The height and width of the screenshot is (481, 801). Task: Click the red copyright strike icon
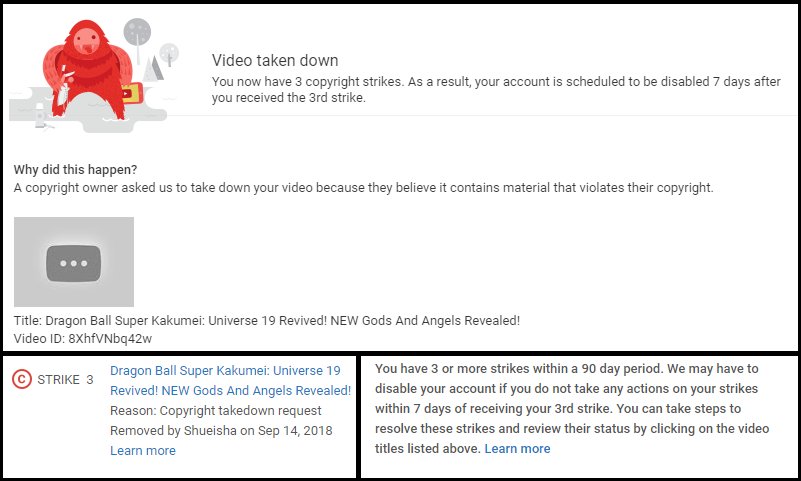[21, 379]
